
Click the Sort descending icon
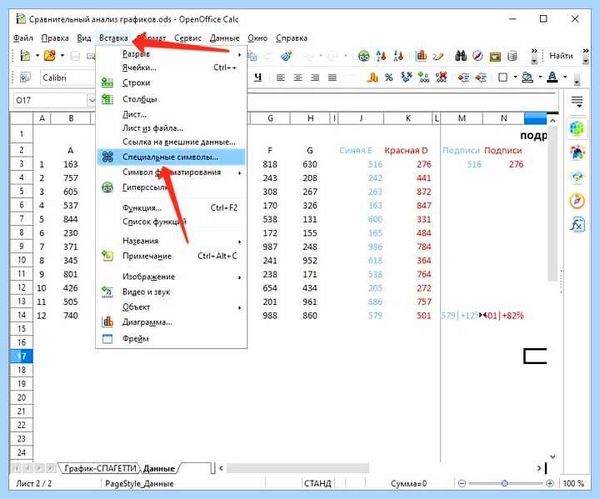pyautogui.click(x=398, y=56)
